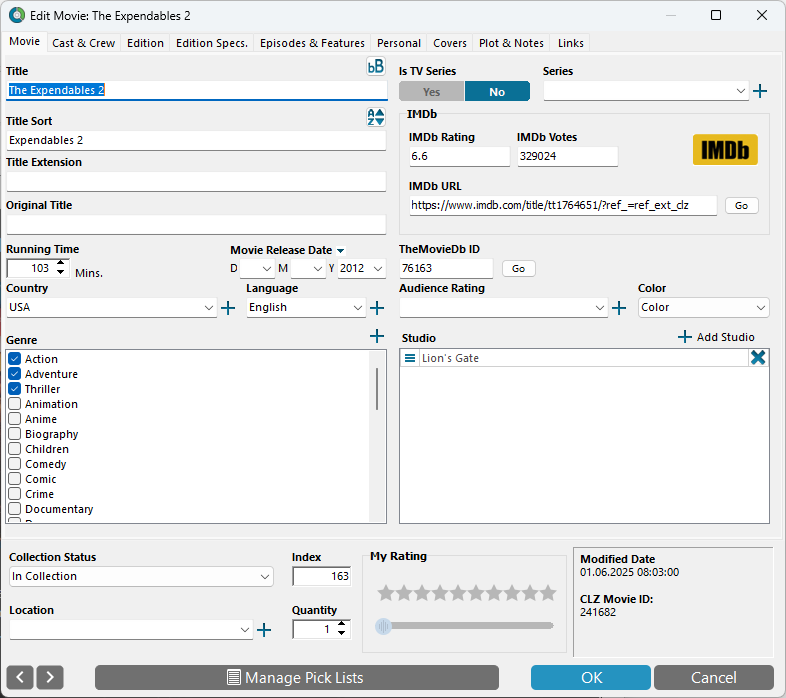Click the My Rating slider handle
The width and height of the screenshot is (786, 698).
pyautogui.click(x=383, y=626)
